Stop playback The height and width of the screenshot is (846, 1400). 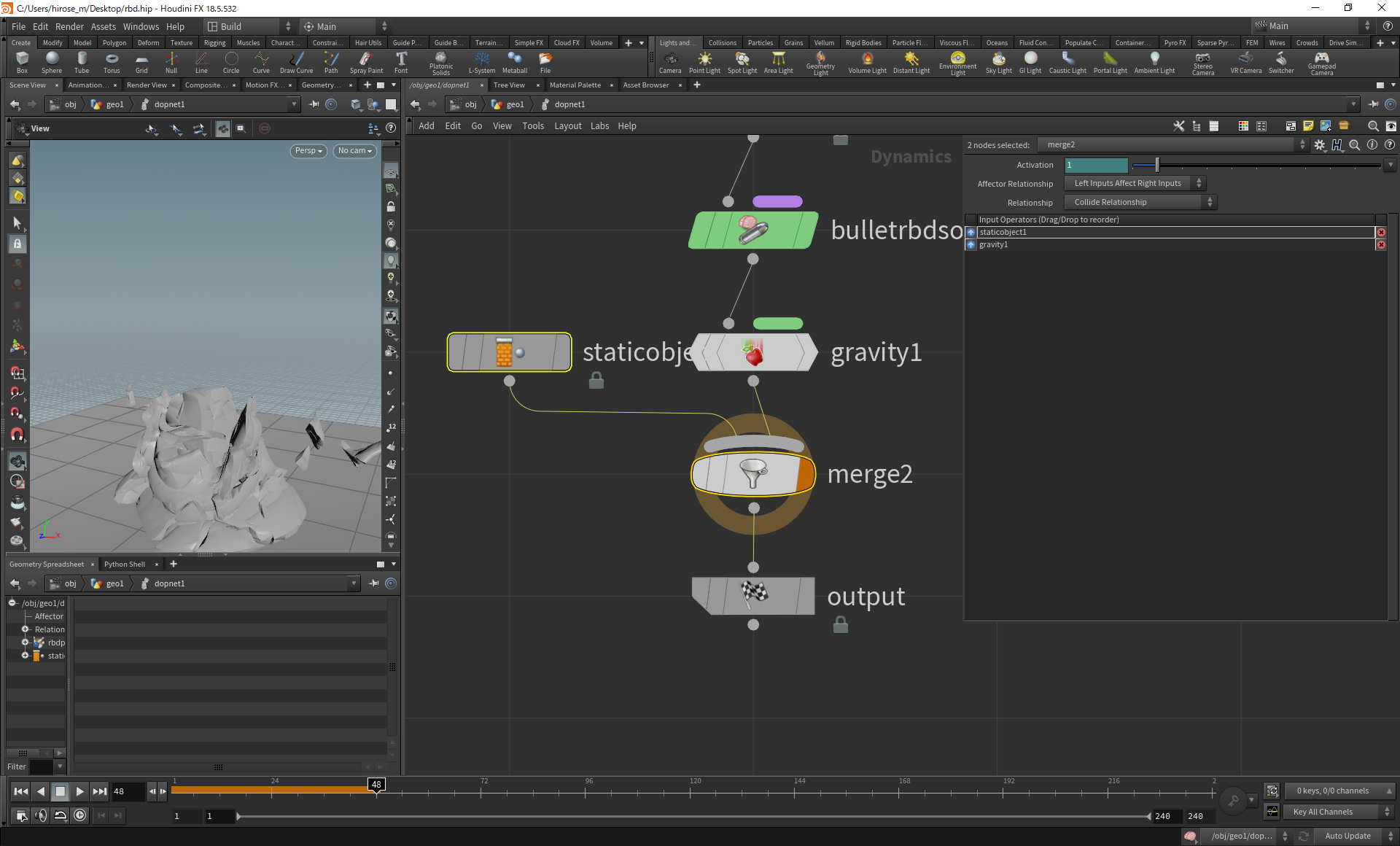[60, 791]
